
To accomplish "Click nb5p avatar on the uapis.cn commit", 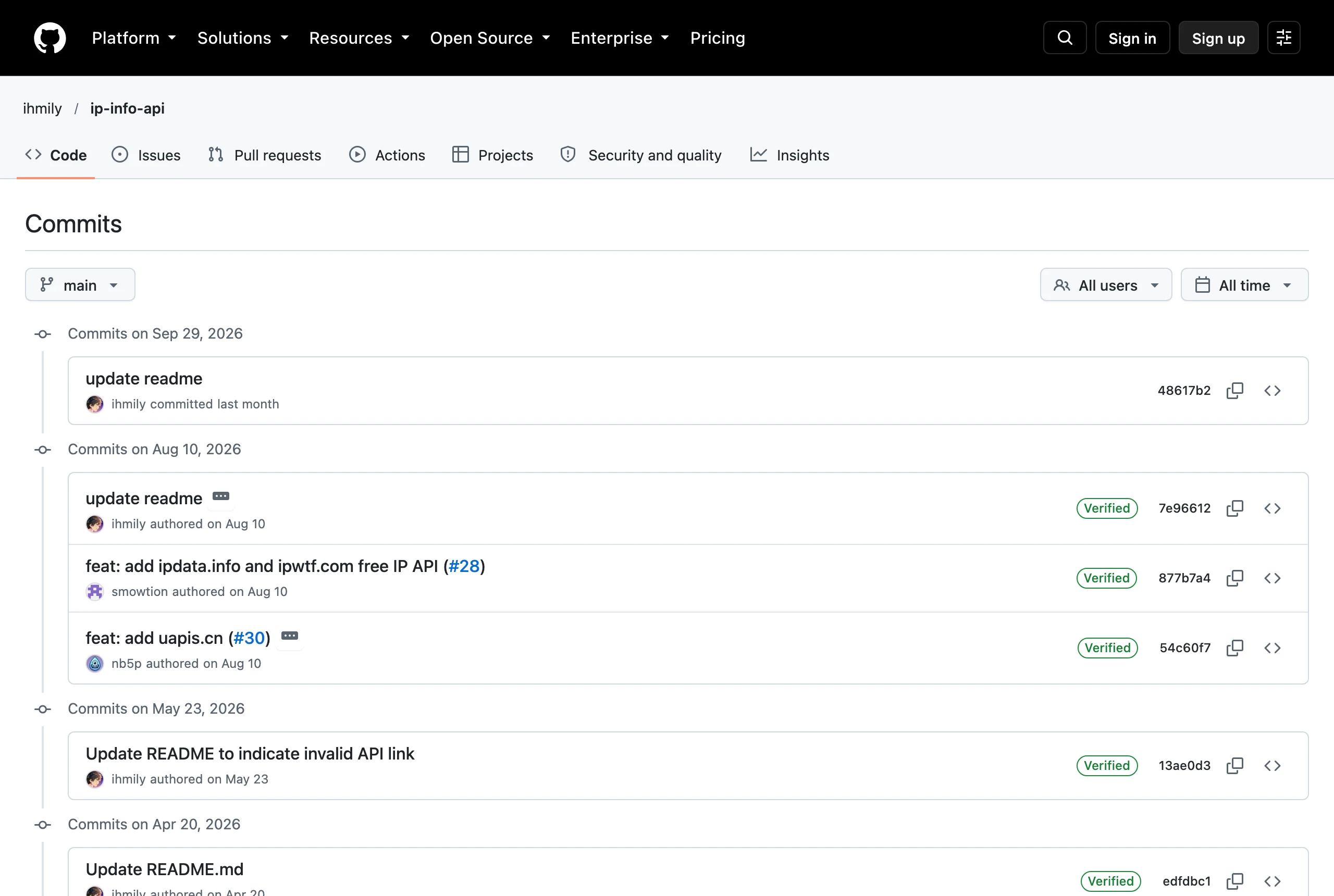I will coord(95,664).
